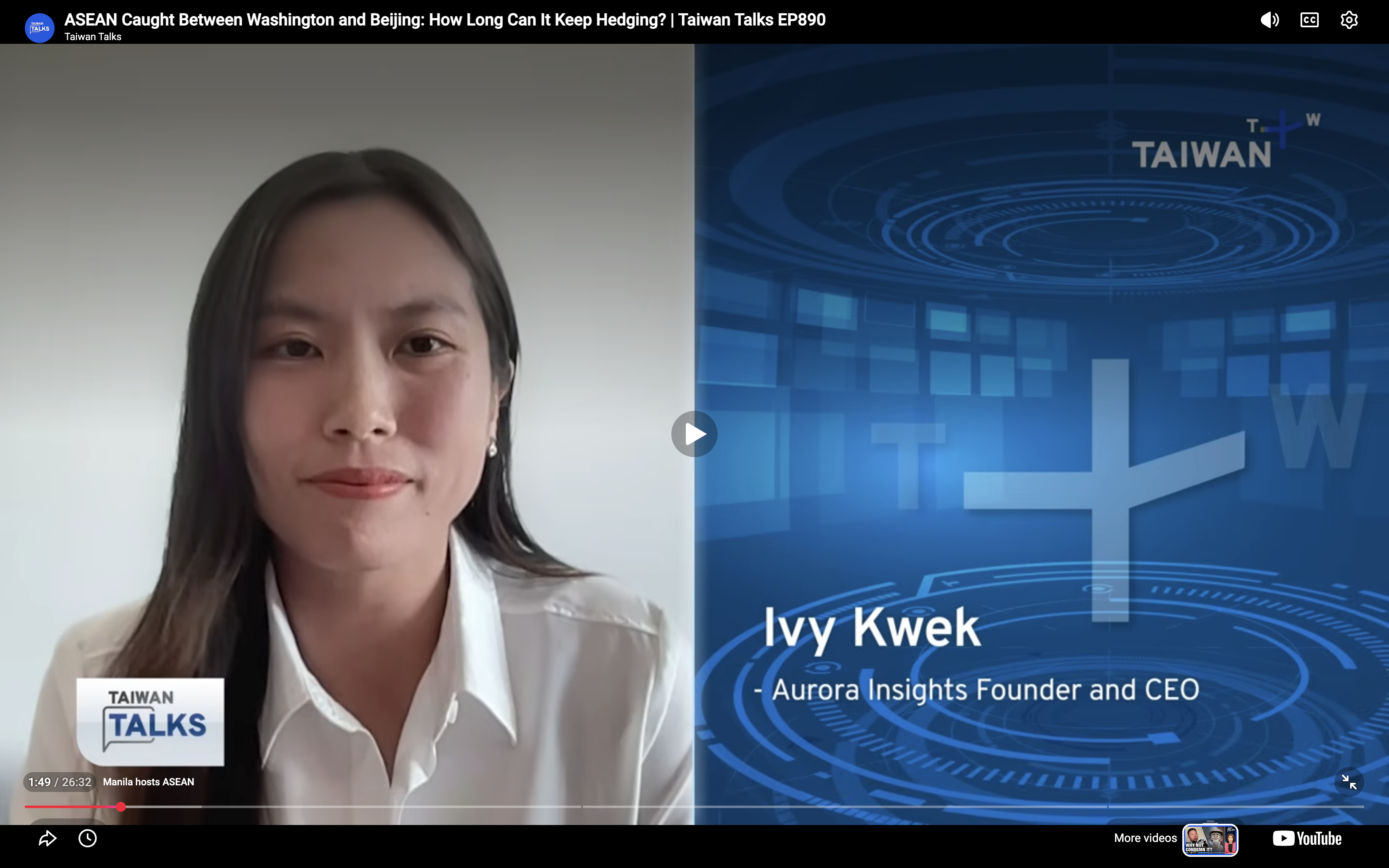Add to Watch Later with the clock icon

pos(87,839)
